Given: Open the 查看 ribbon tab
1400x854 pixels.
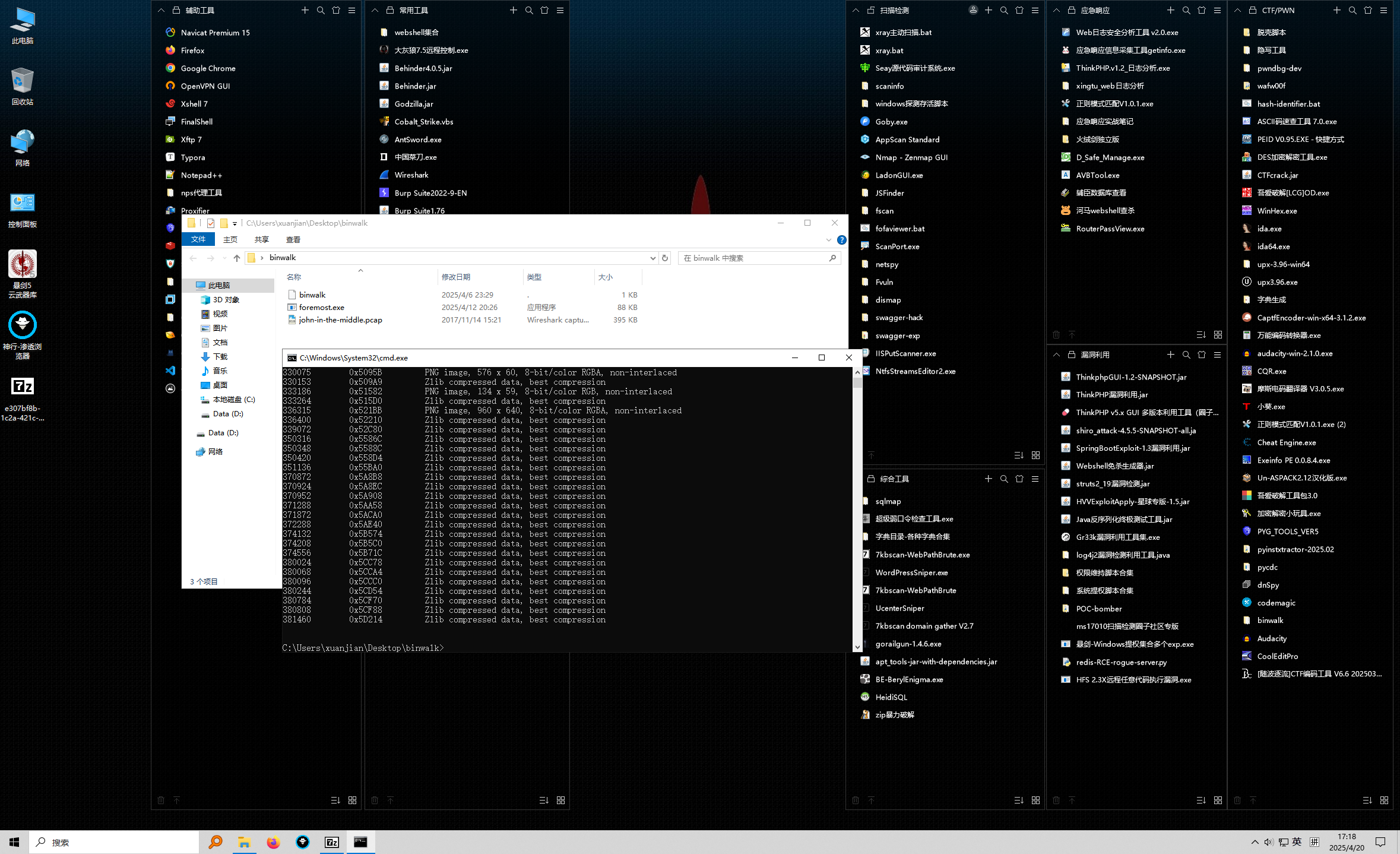Looking at the screenshot, I should 293,240.
